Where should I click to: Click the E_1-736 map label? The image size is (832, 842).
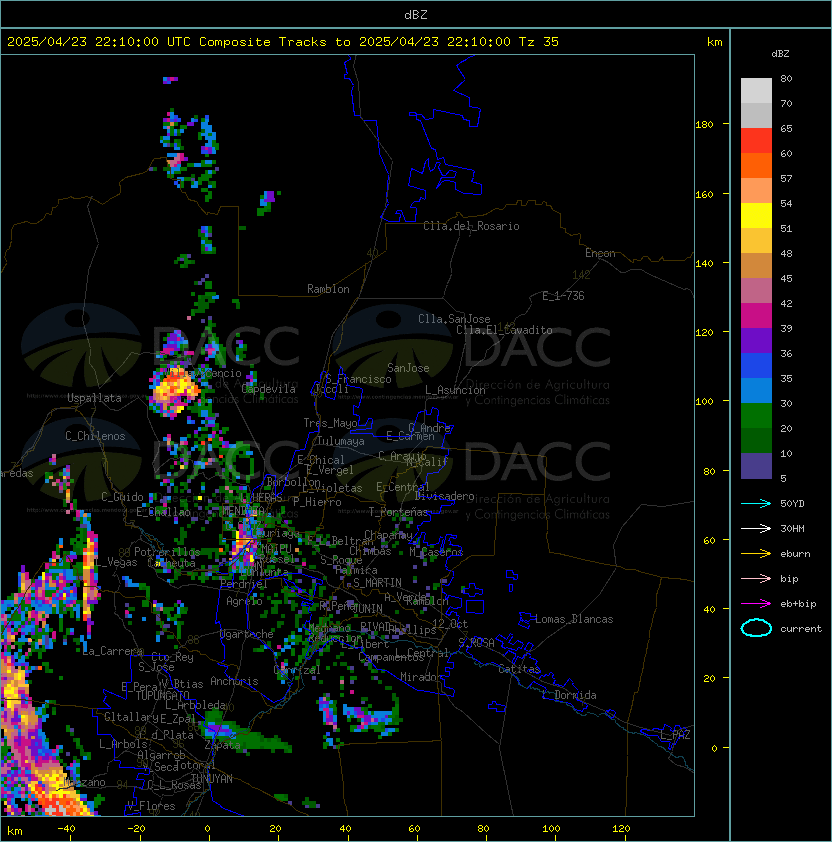[x=563, y=296]
